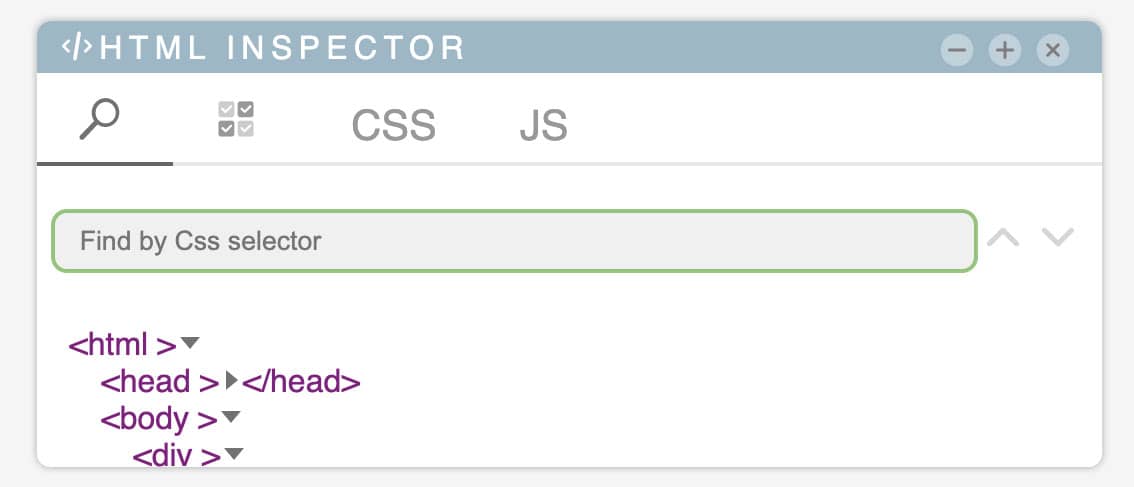The image size is (1134, 487).
Task: Collapse the body node triangle
Action: pyautogui.click(x=230, y=418)
